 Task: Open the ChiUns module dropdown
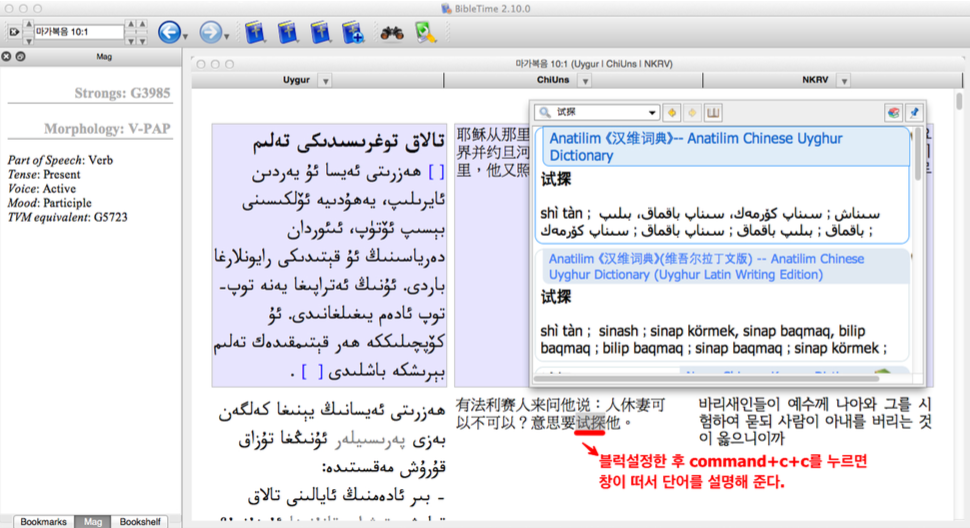click(x=585, y=81)
